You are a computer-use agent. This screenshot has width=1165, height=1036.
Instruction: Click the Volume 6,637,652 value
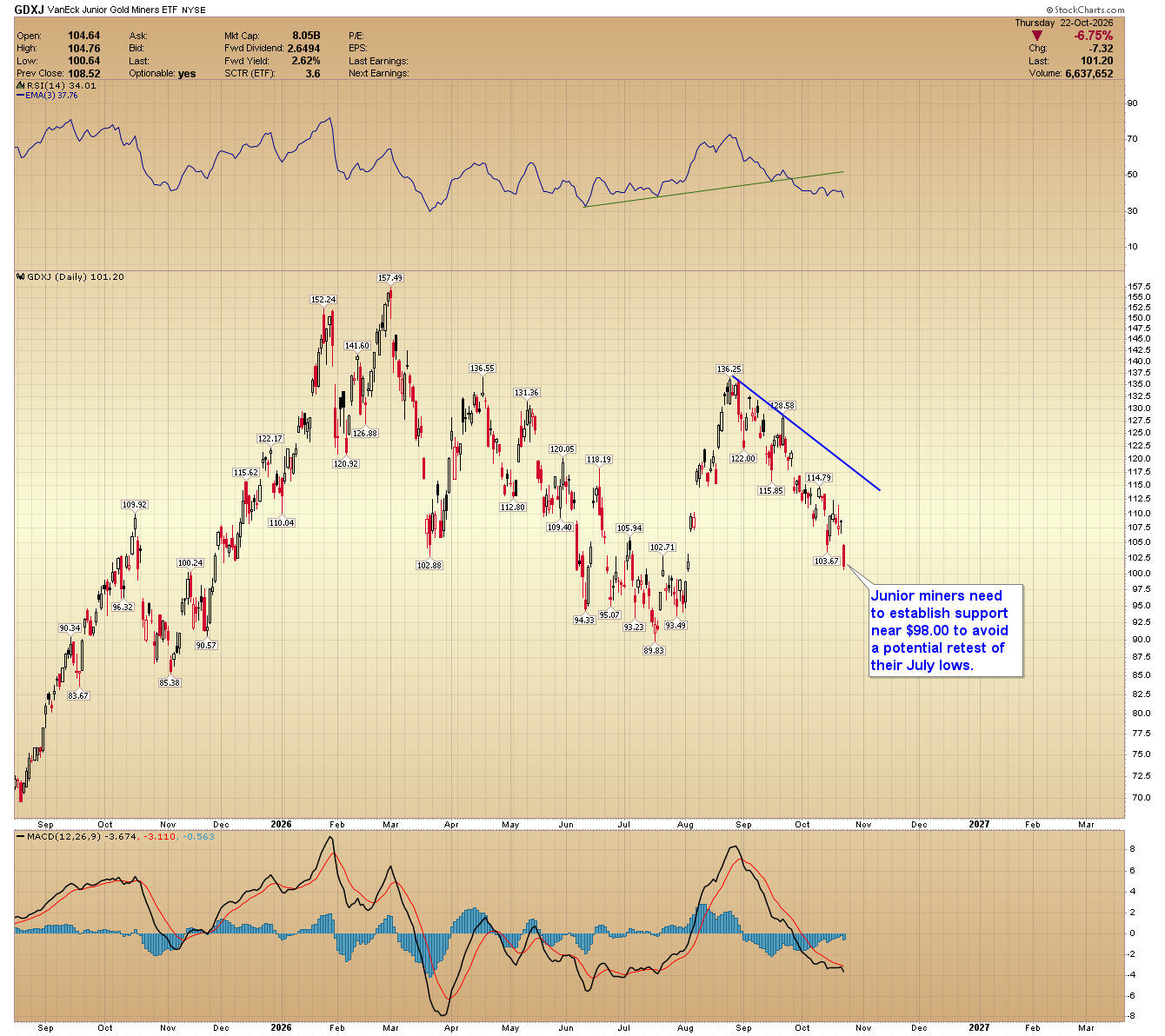point(1089,74)
